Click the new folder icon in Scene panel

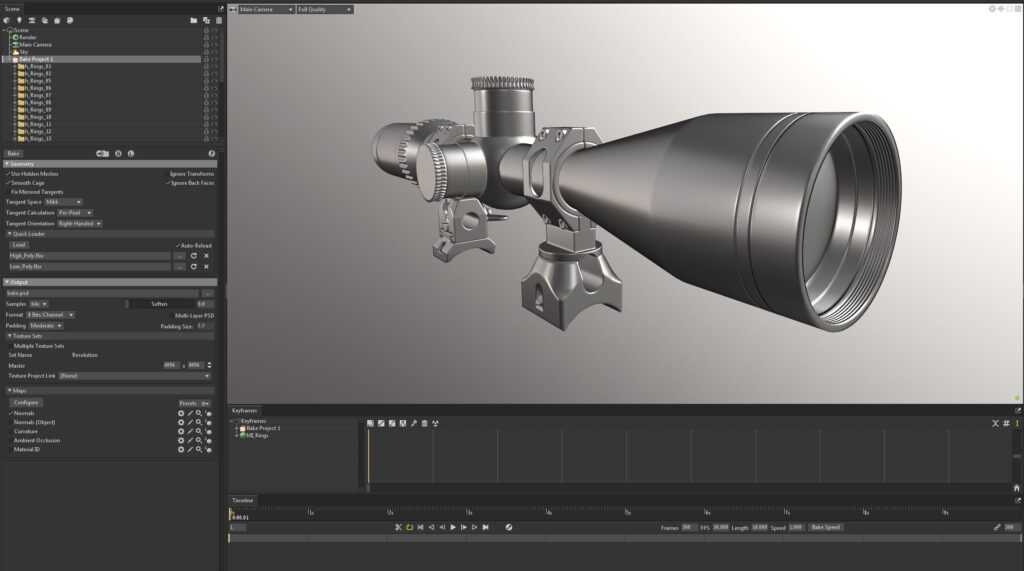(x=193, y=20)
